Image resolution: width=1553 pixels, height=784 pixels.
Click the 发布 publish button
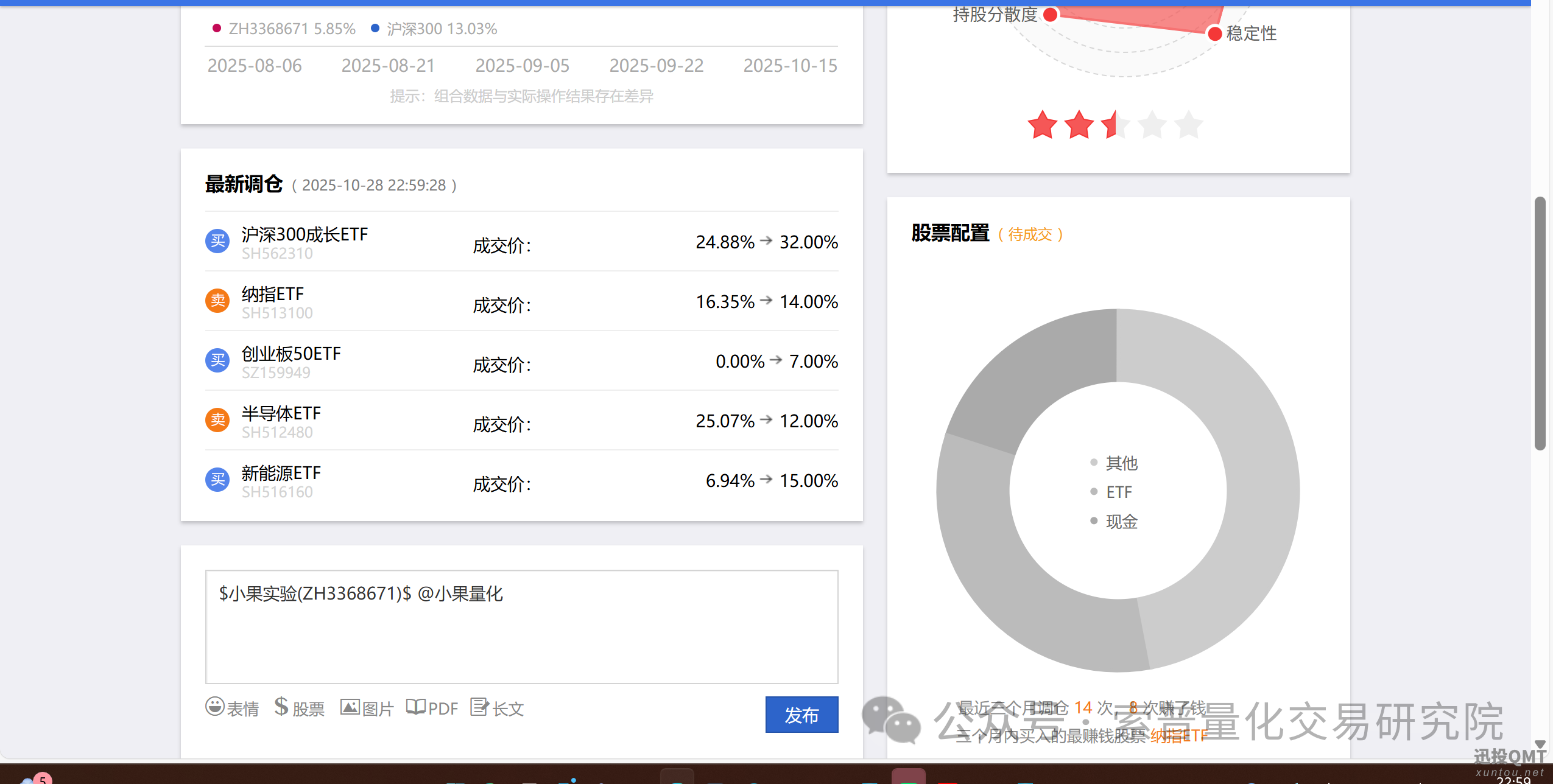click(x=801, y=715)
